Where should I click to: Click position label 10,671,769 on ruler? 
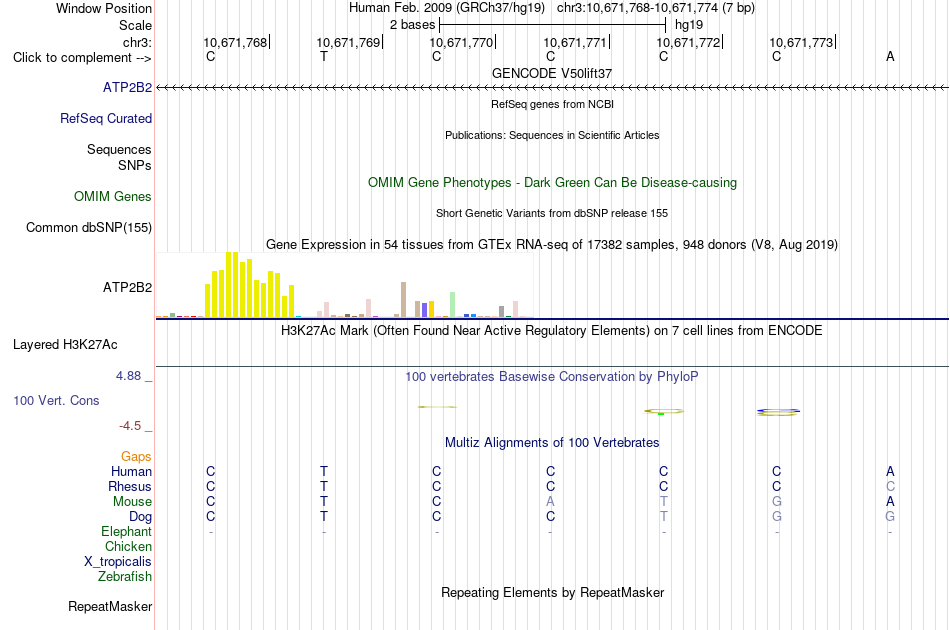[x=348, y=42]
